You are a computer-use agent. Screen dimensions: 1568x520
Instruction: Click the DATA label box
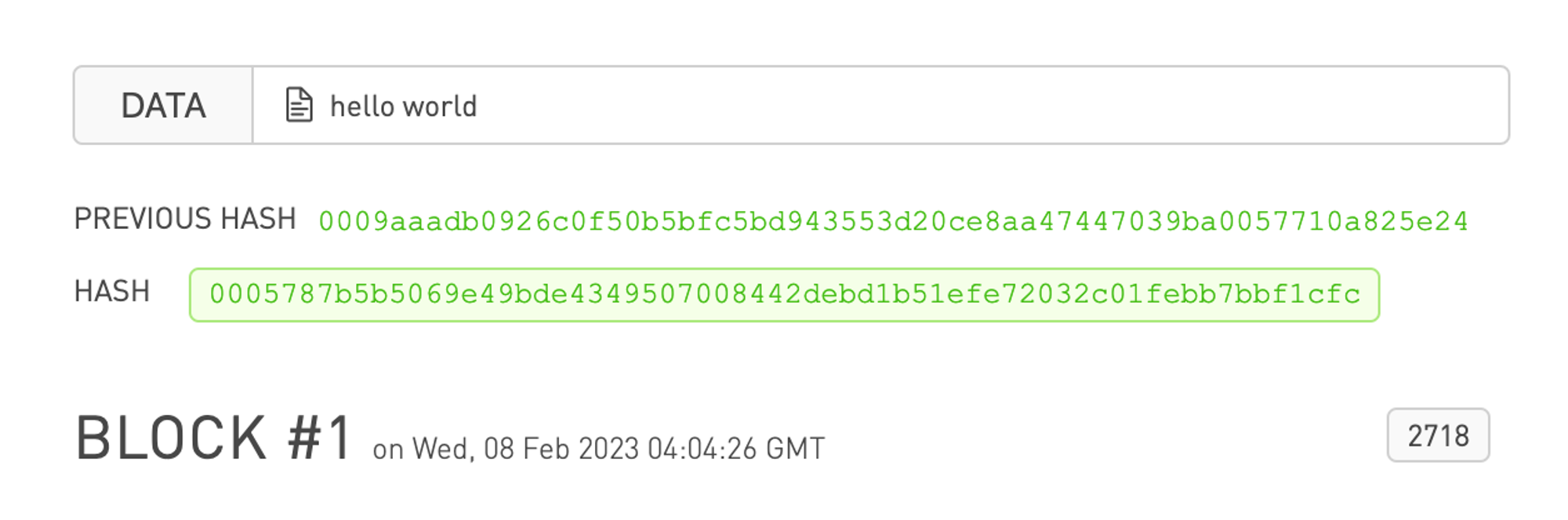coord(163,105)
